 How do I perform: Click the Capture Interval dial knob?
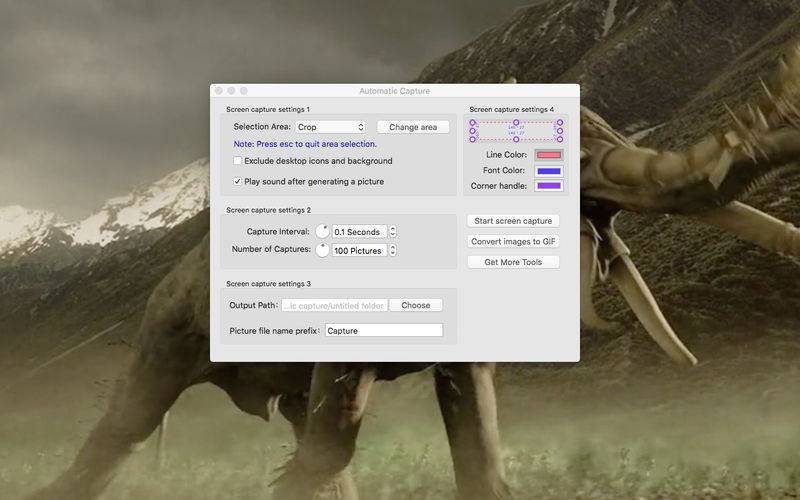point(322,231)
